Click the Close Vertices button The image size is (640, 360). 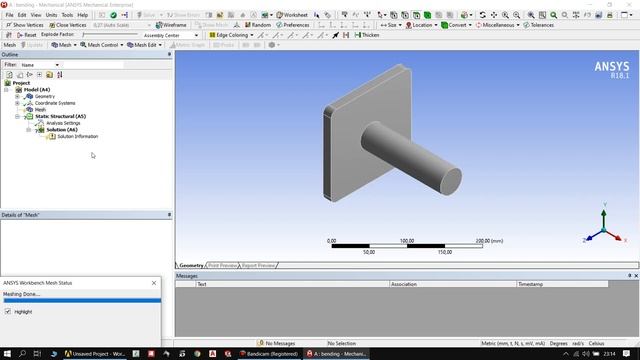click(67, 25)
